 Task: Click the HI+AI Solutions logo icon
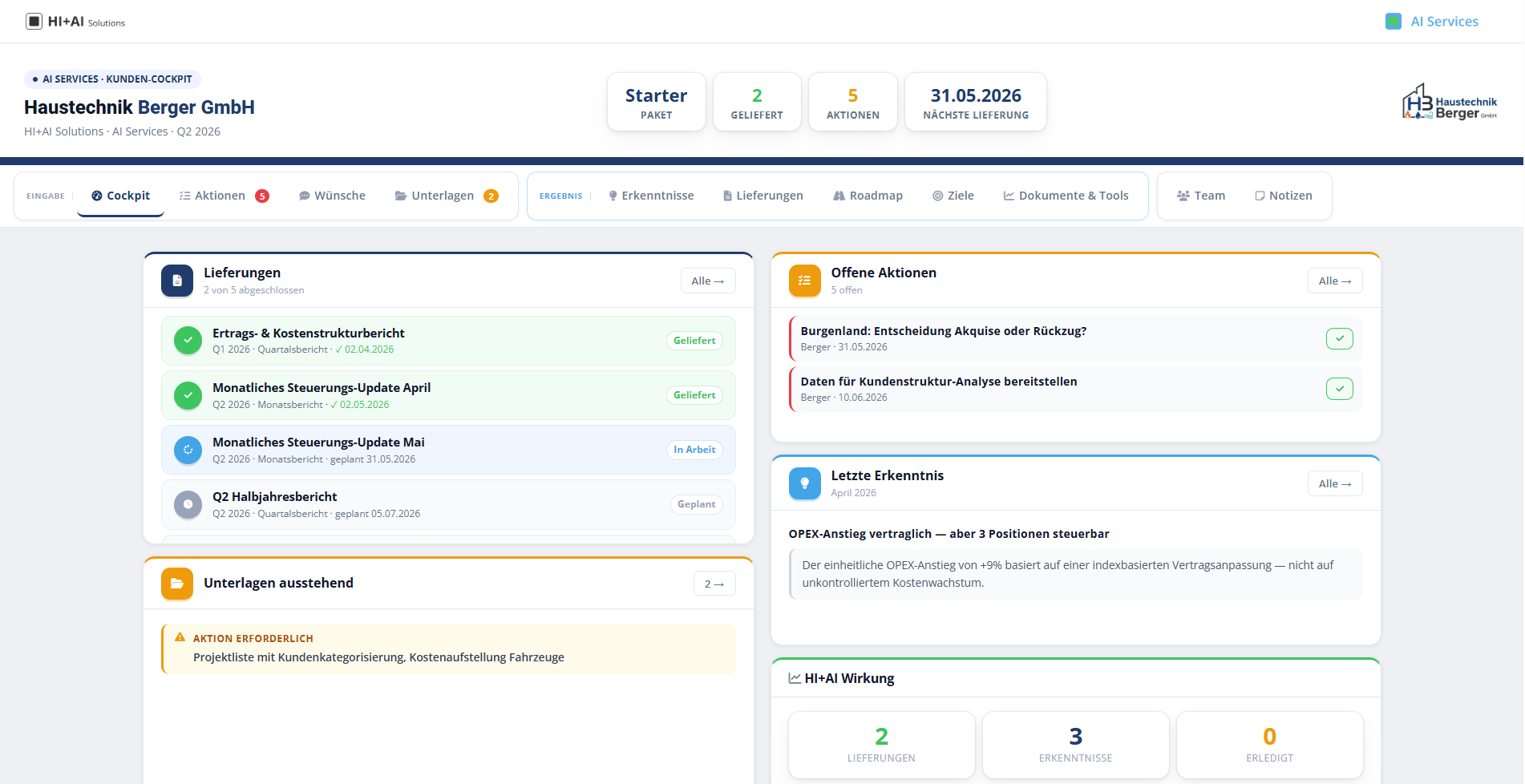pos(34,22)
